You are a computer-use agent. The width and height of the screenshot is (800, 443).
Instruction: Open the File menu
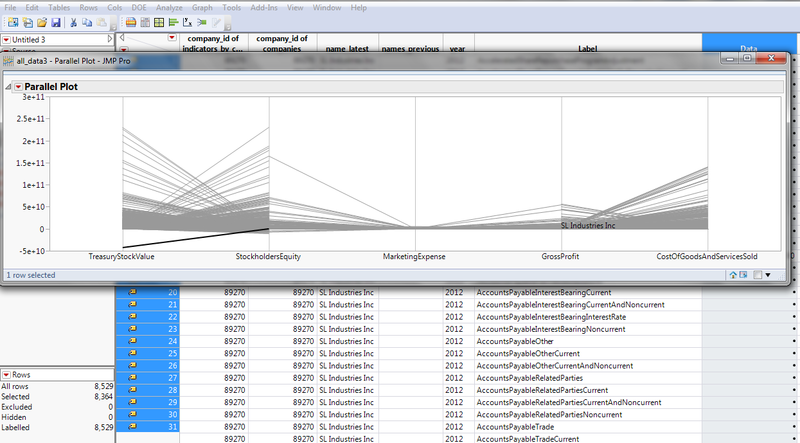pos(10,8)
